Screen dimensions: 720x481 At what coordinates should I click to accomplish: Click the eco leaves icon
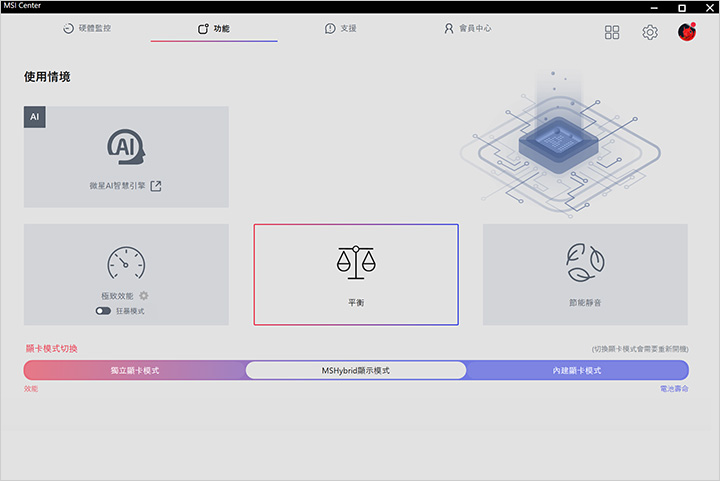585,263
